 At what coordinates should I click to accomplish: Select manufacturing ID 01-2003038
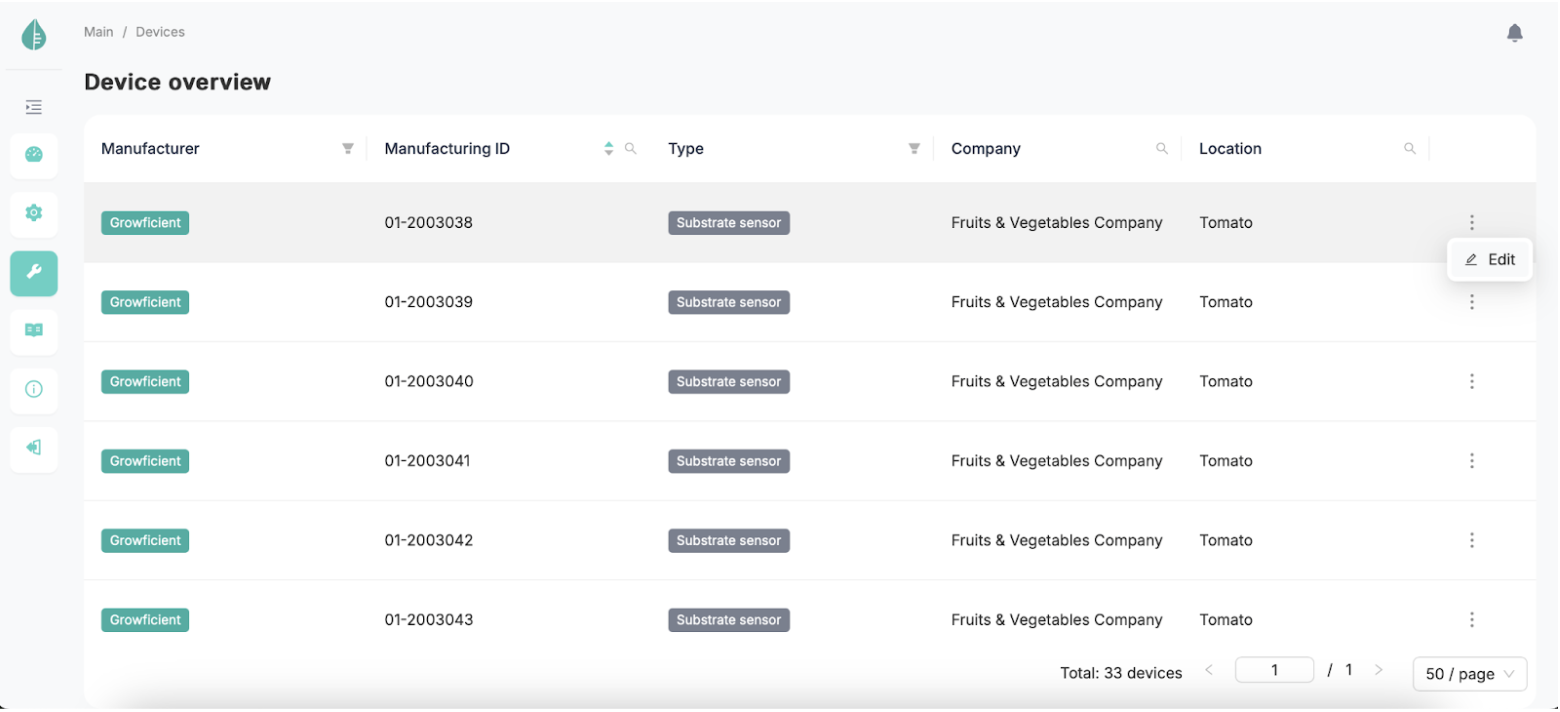[429, 223]
